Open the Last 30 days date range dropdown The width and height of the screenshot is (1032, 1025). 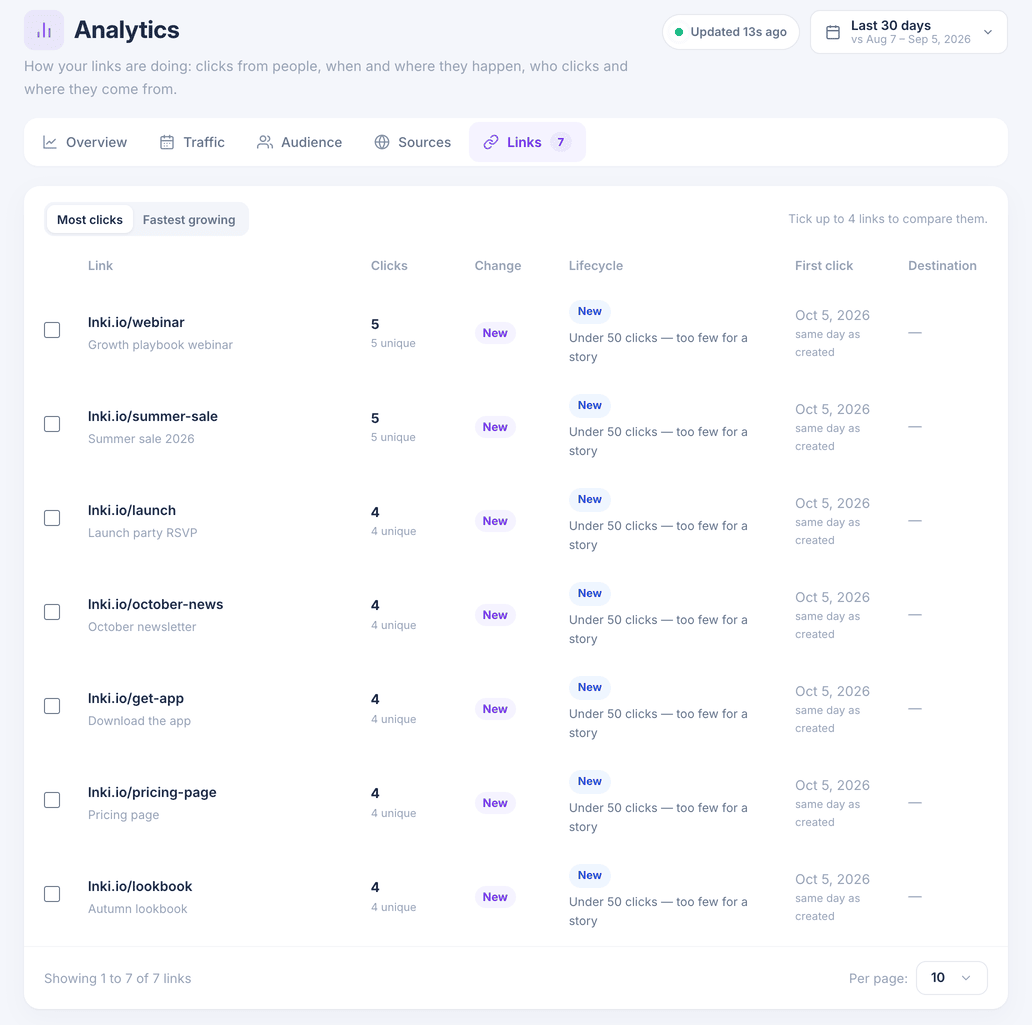click(908, 32)
